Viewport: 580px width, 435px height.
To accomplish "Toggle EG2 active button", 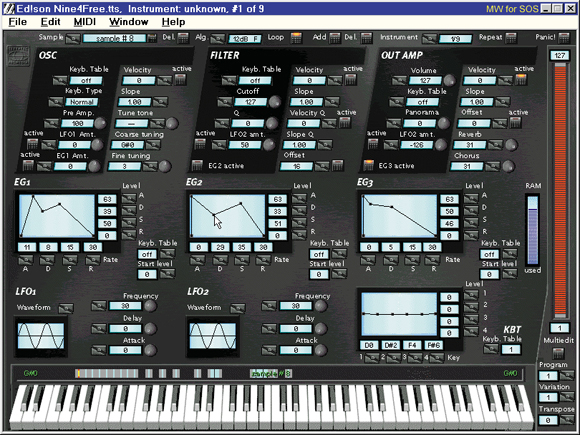I will tap(197, 165).
